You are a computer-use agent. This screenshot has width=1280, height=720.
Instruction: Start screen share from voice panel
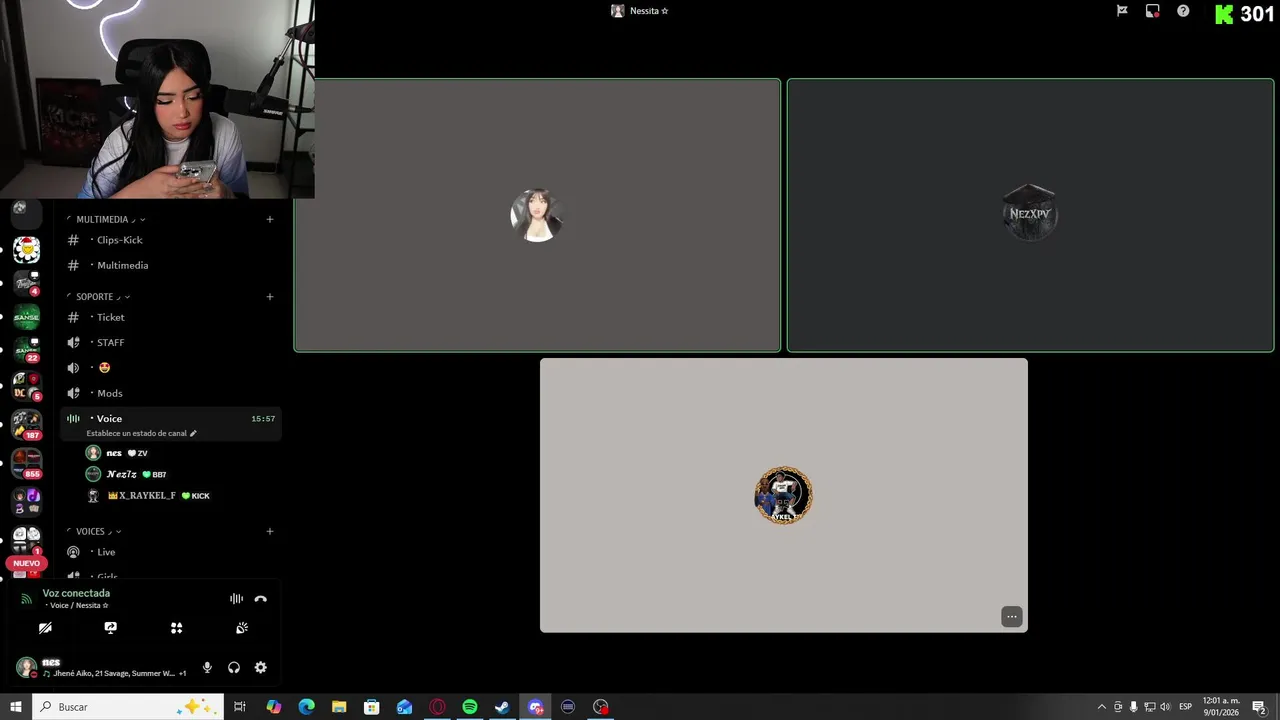111,628
